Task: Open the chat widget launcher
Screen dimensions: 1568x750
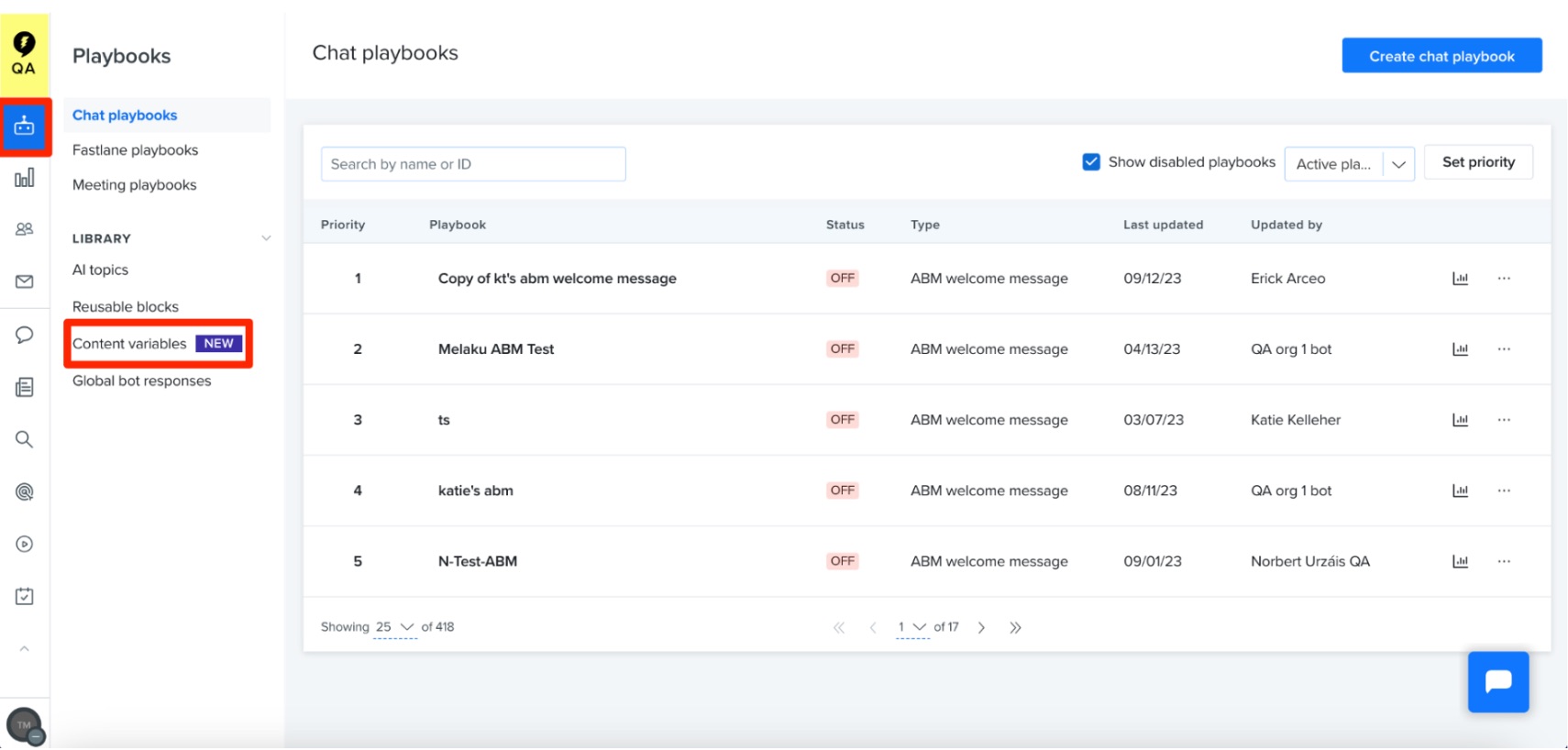Action: pyautogui.click(x=1497, y=682)
